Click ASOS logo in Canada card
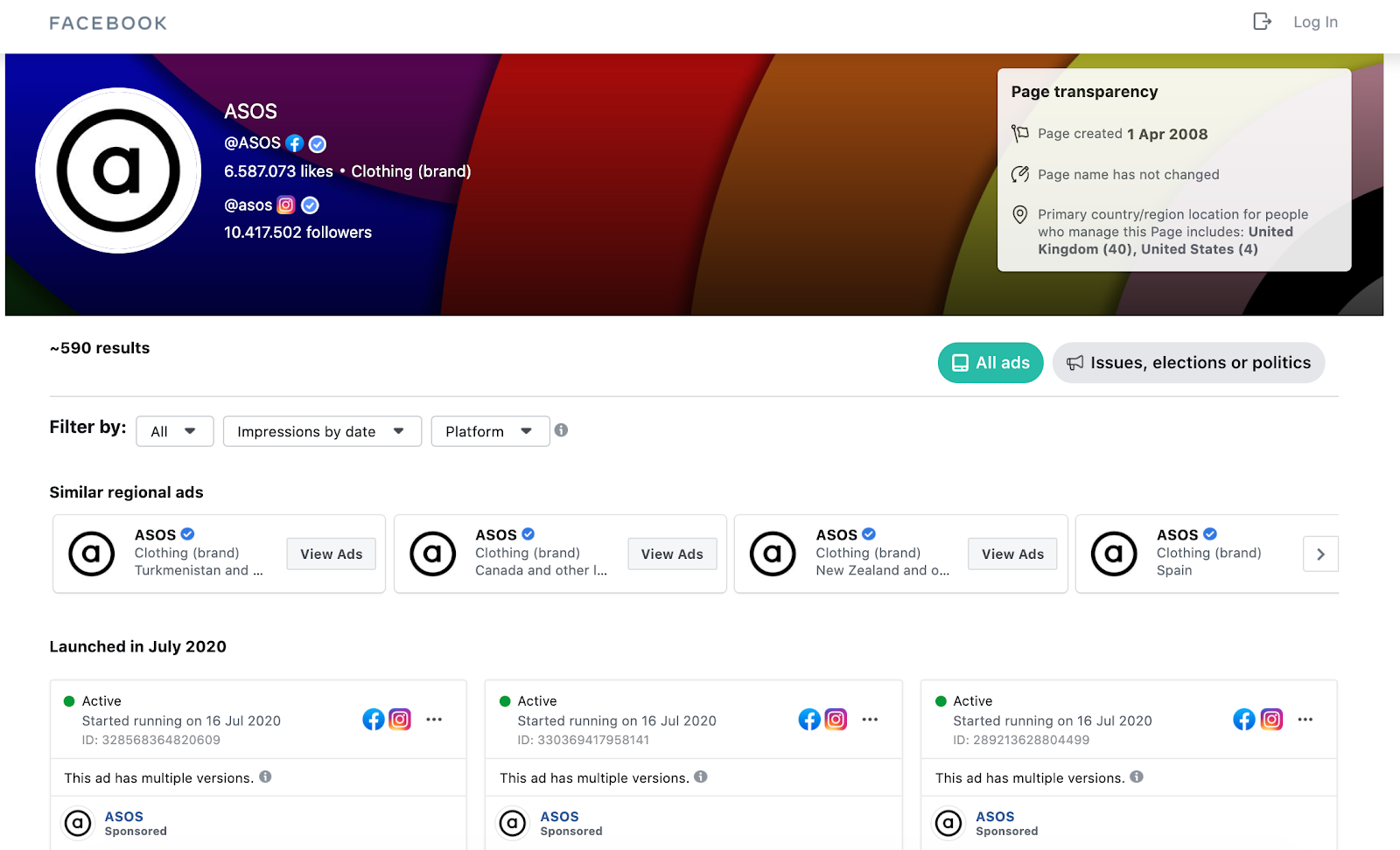Viewport: 1400px width, 850px height. [432, 554]
